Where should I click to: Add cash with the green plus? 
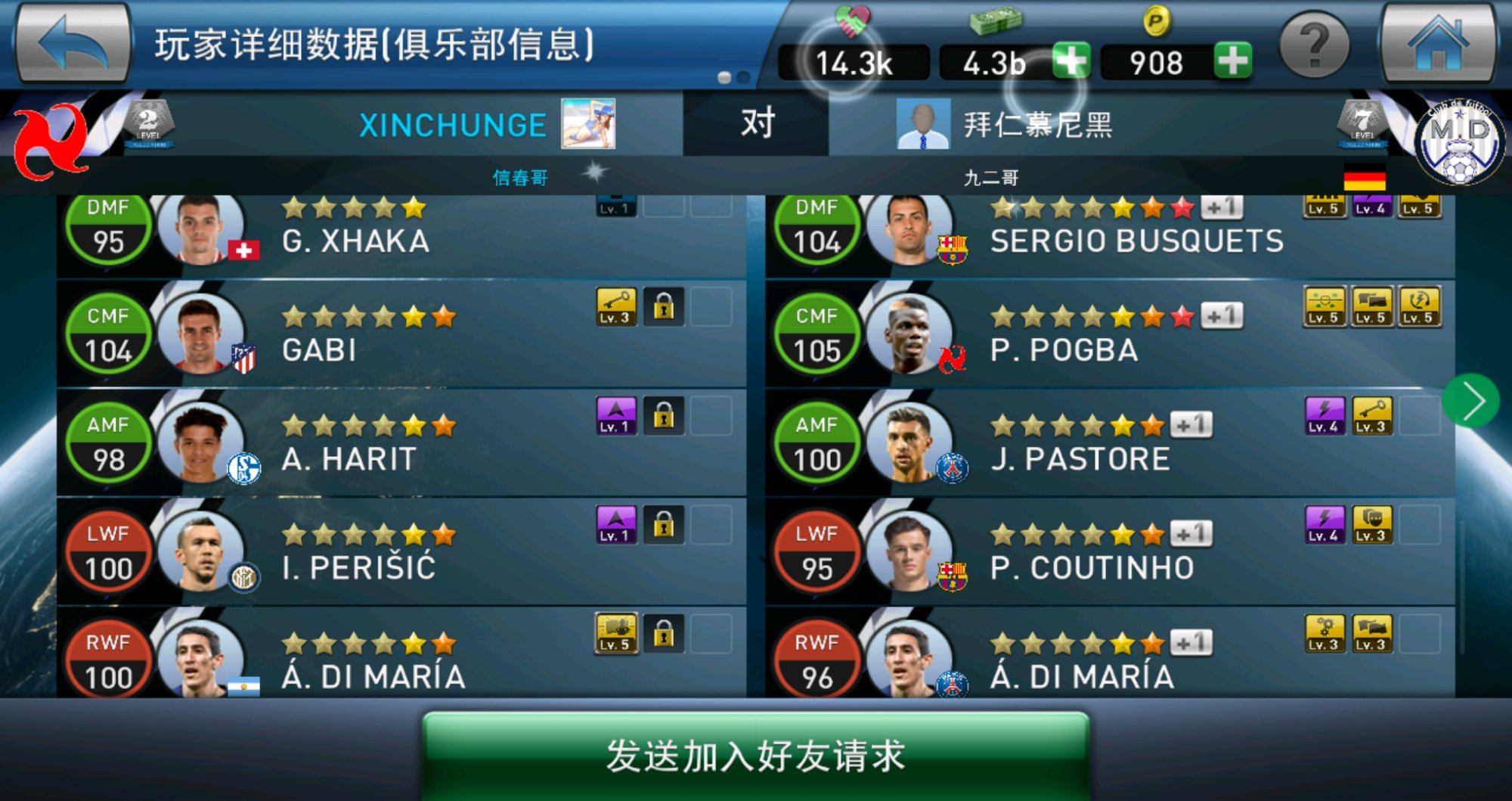tap(1071, 61)
